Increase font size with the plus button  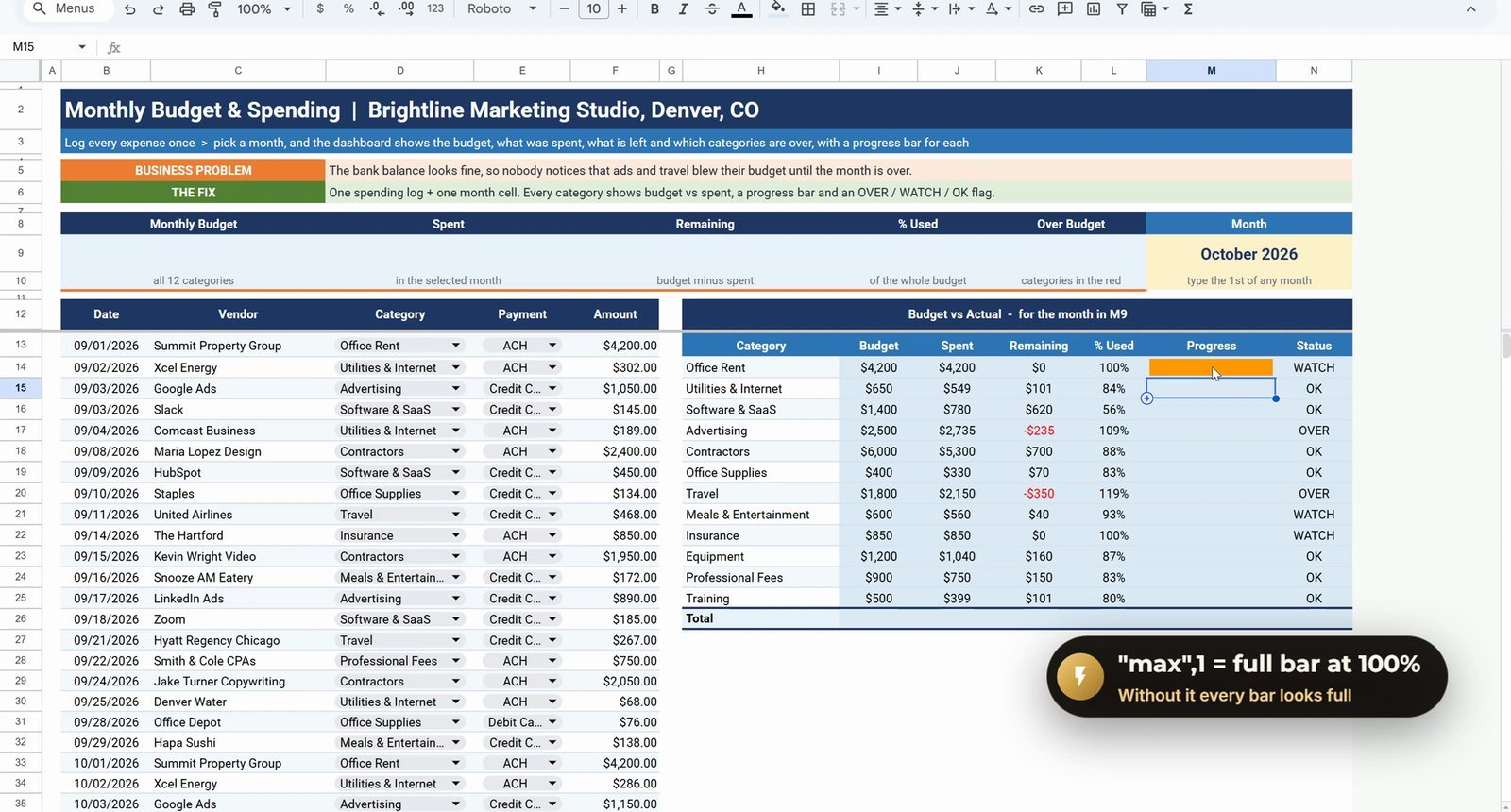[x=622, y=8]
